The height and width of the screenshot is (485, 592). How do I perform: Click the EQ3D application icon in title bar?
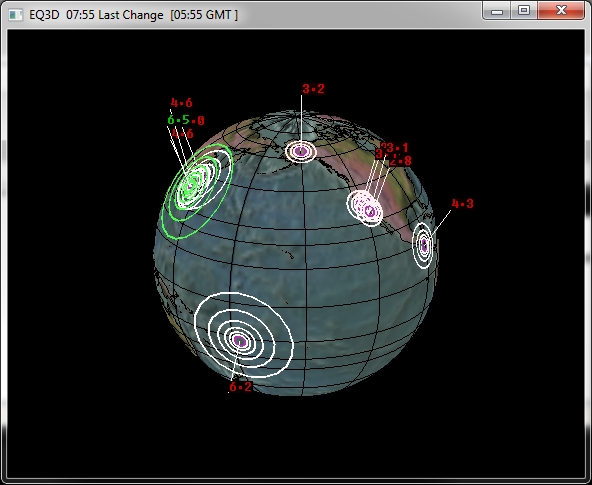coord(16,15)
